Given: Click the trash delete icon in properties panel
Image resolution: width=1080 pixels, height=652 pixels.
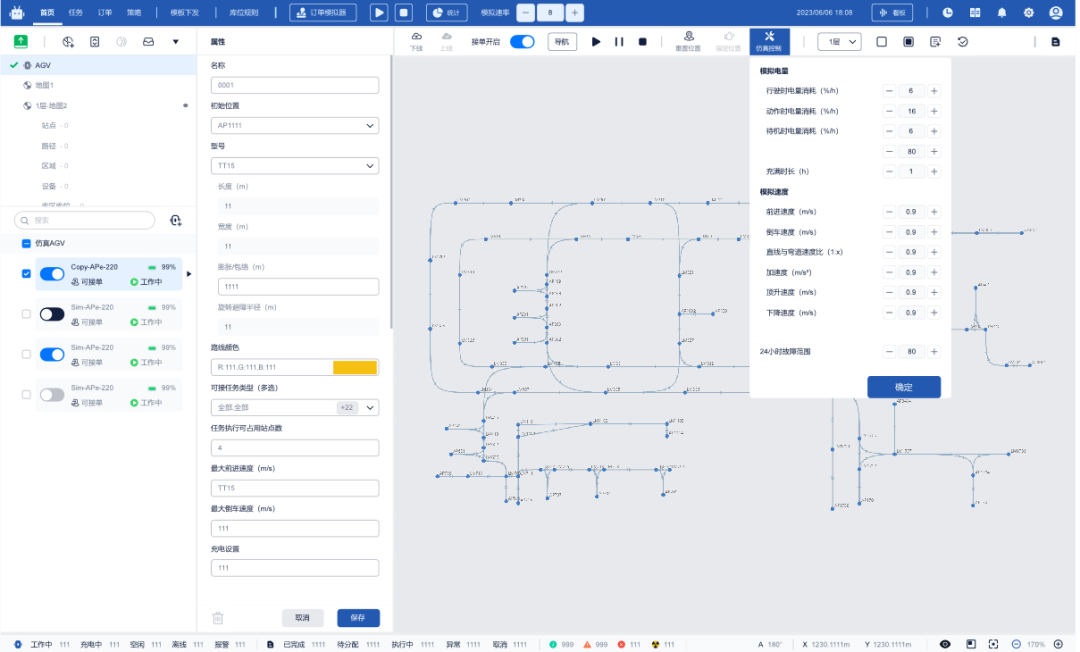Looking at the screenshot, I should 218,618.
